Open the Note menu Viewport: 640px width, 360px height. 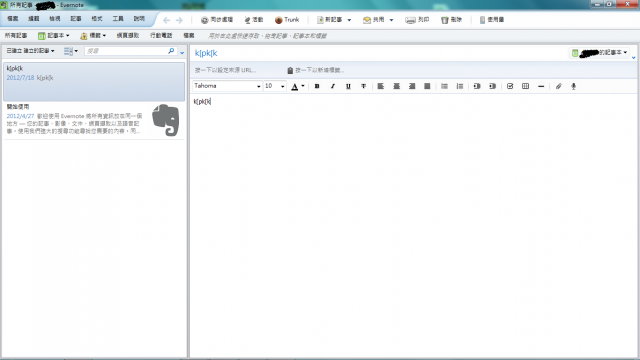click(x=76, y=19)
